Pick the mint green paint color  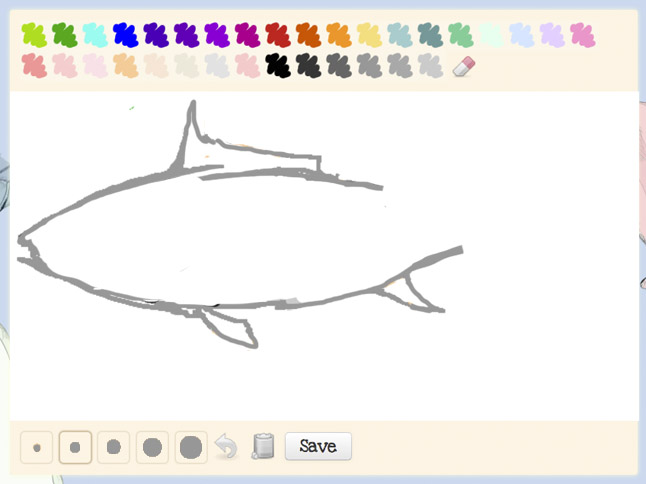click(x=461, y=35)
